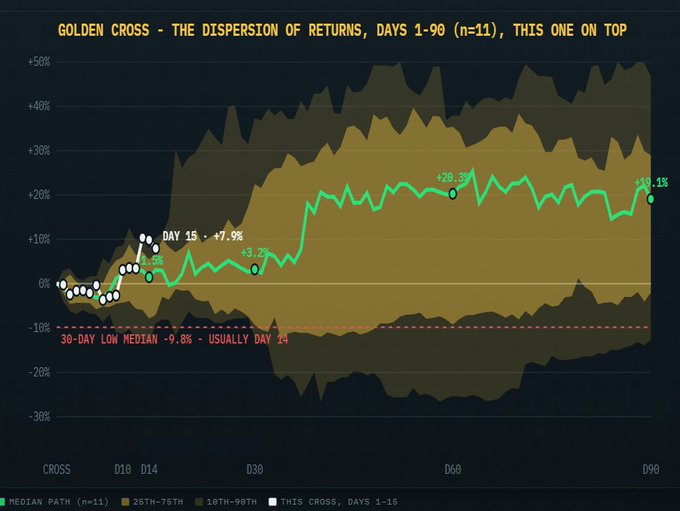Click the 'CROSS' x-axis label
Image resolution: width=680 pixels, height=511 pixels.
(56, 469)
